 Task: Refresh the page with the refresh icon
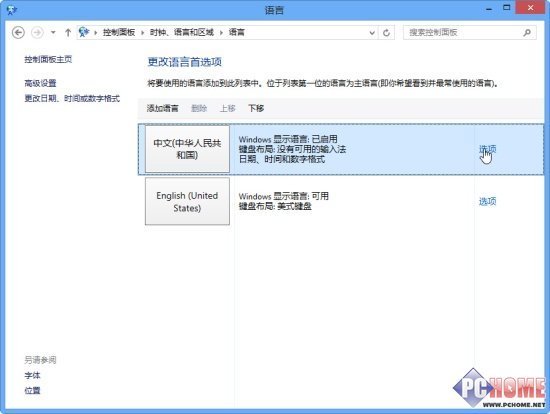[386, 33]
